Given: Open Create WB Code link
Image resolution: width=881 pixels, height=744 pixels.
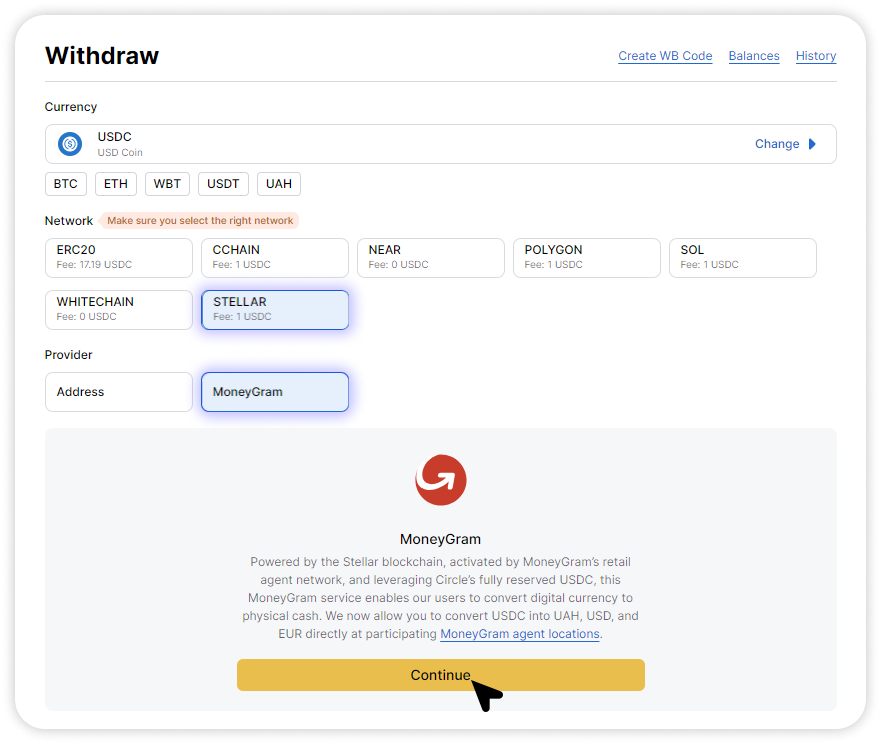Looking at the screenshot, I should point(665,56).
